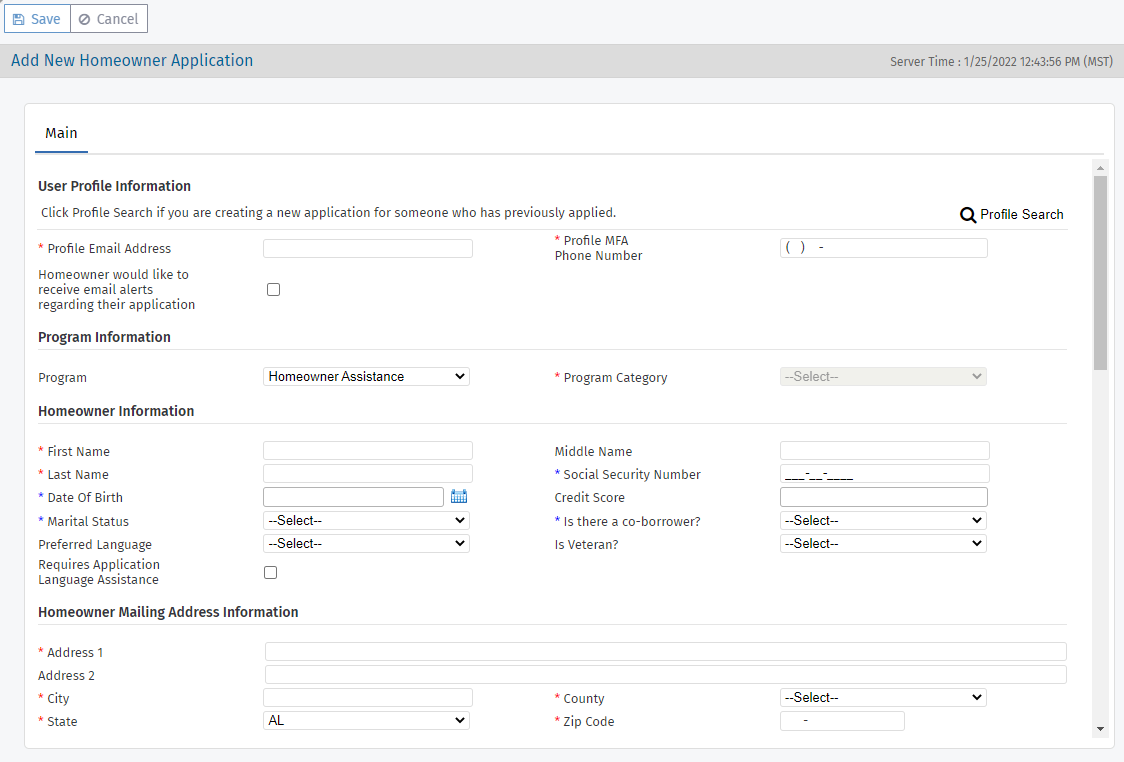This screenshot has width=1124, height=762.
Task: Open the Program dropdown
Action: tap(366, 377)
